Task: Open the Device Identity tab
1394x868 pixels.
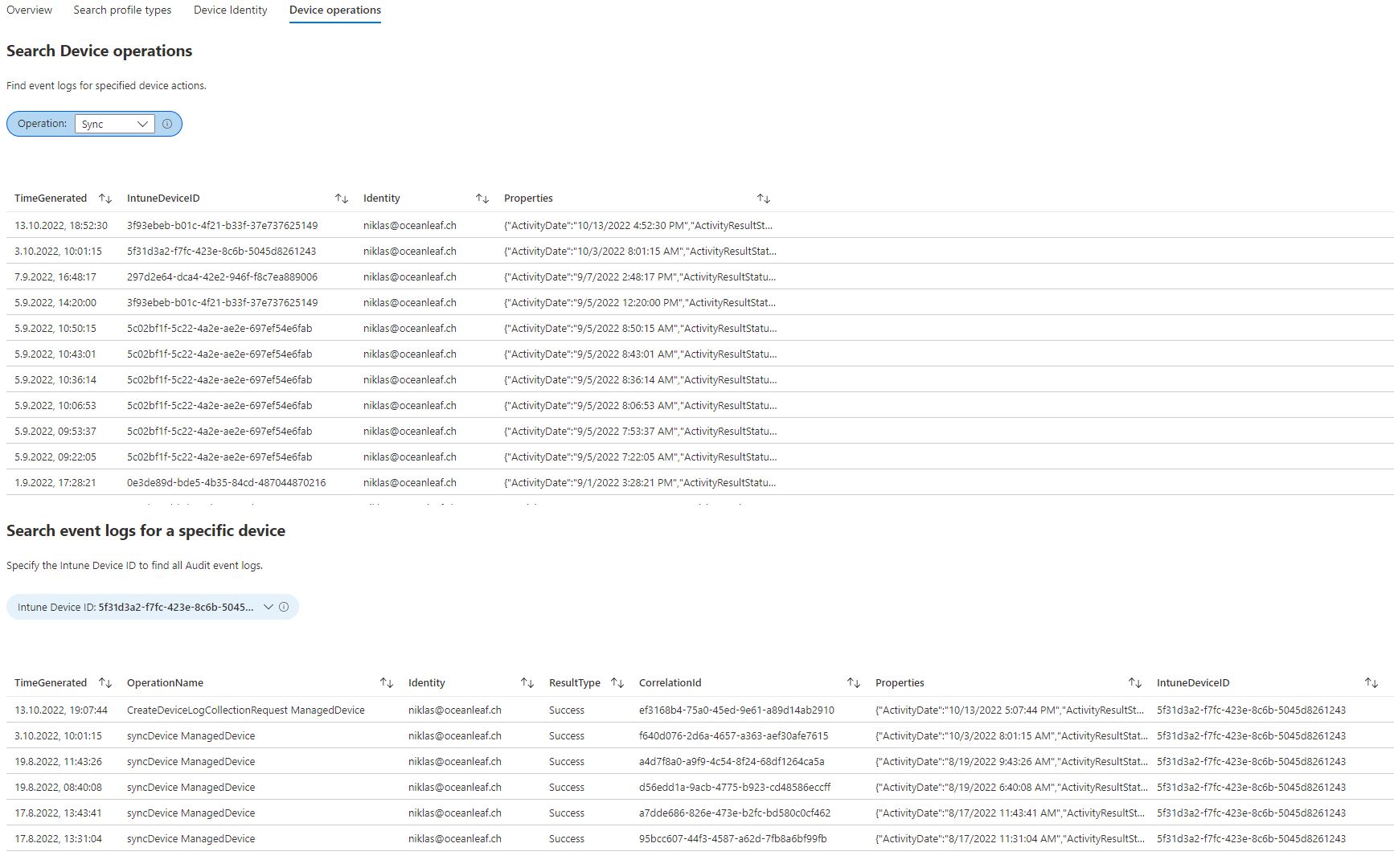Action: pyautogui.click(x=230, y=10)
